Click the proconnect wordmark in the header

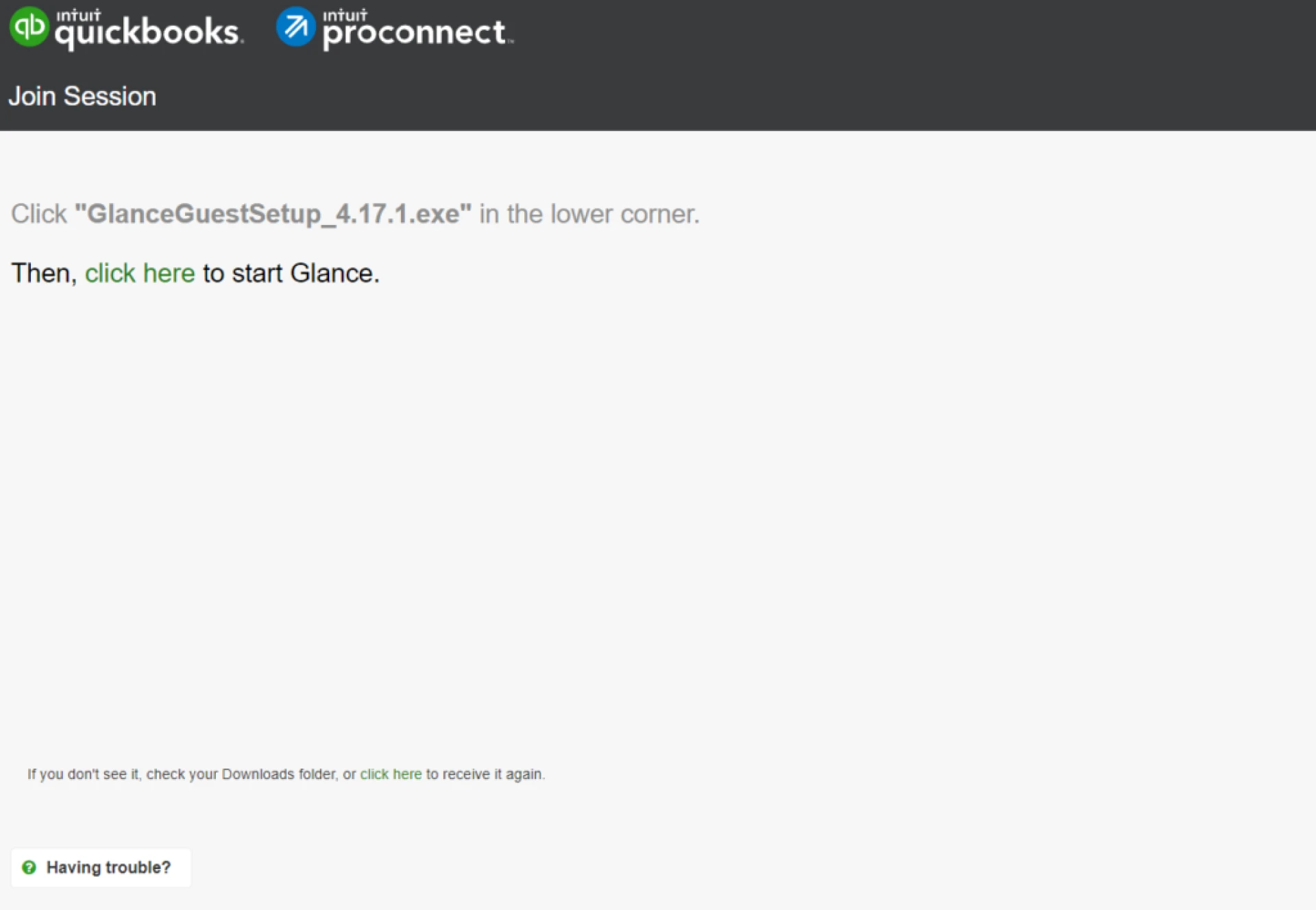(x=414, y=33)
